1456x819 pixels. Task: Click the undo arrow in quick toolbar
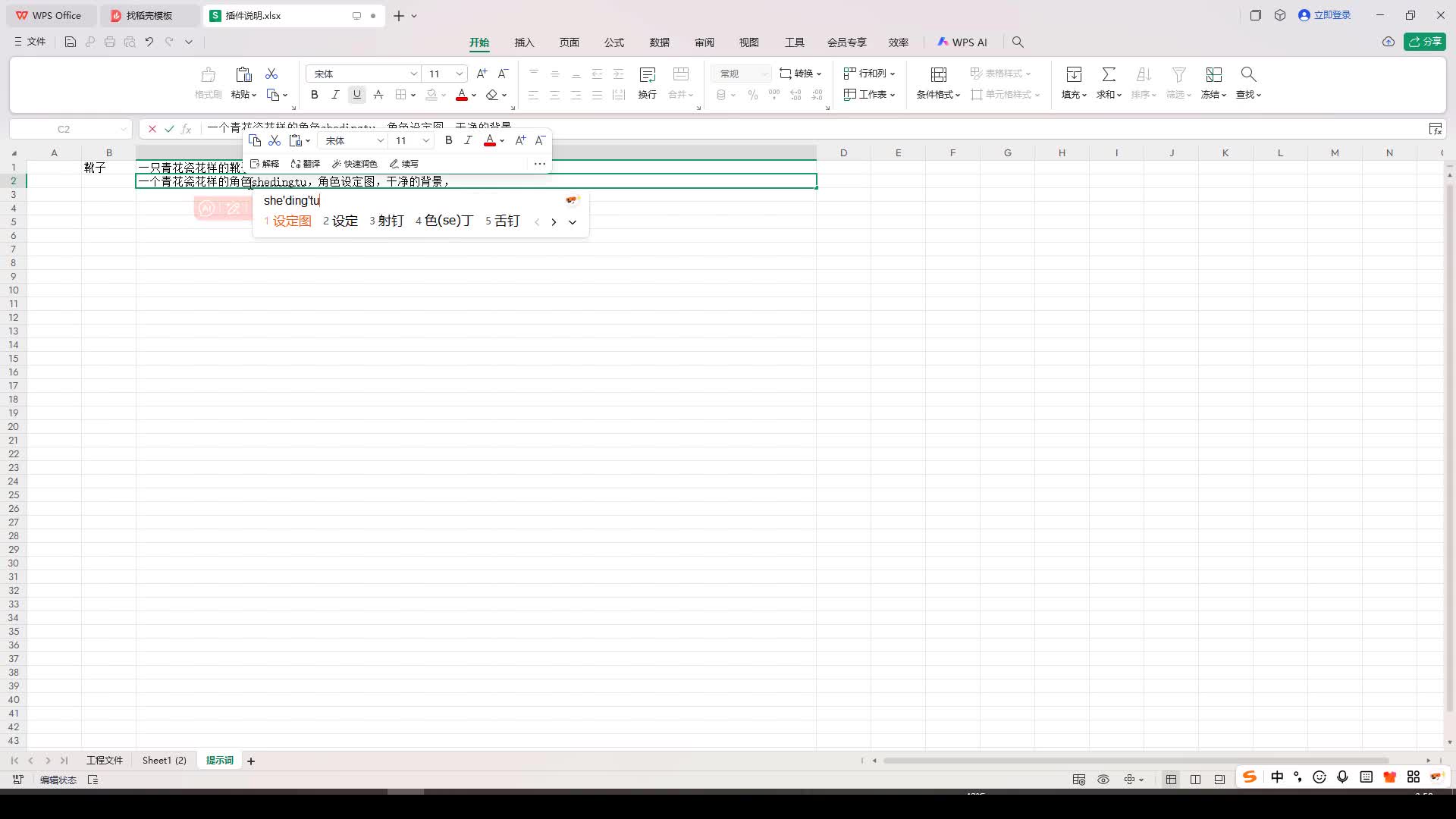(x=149, y=42)
